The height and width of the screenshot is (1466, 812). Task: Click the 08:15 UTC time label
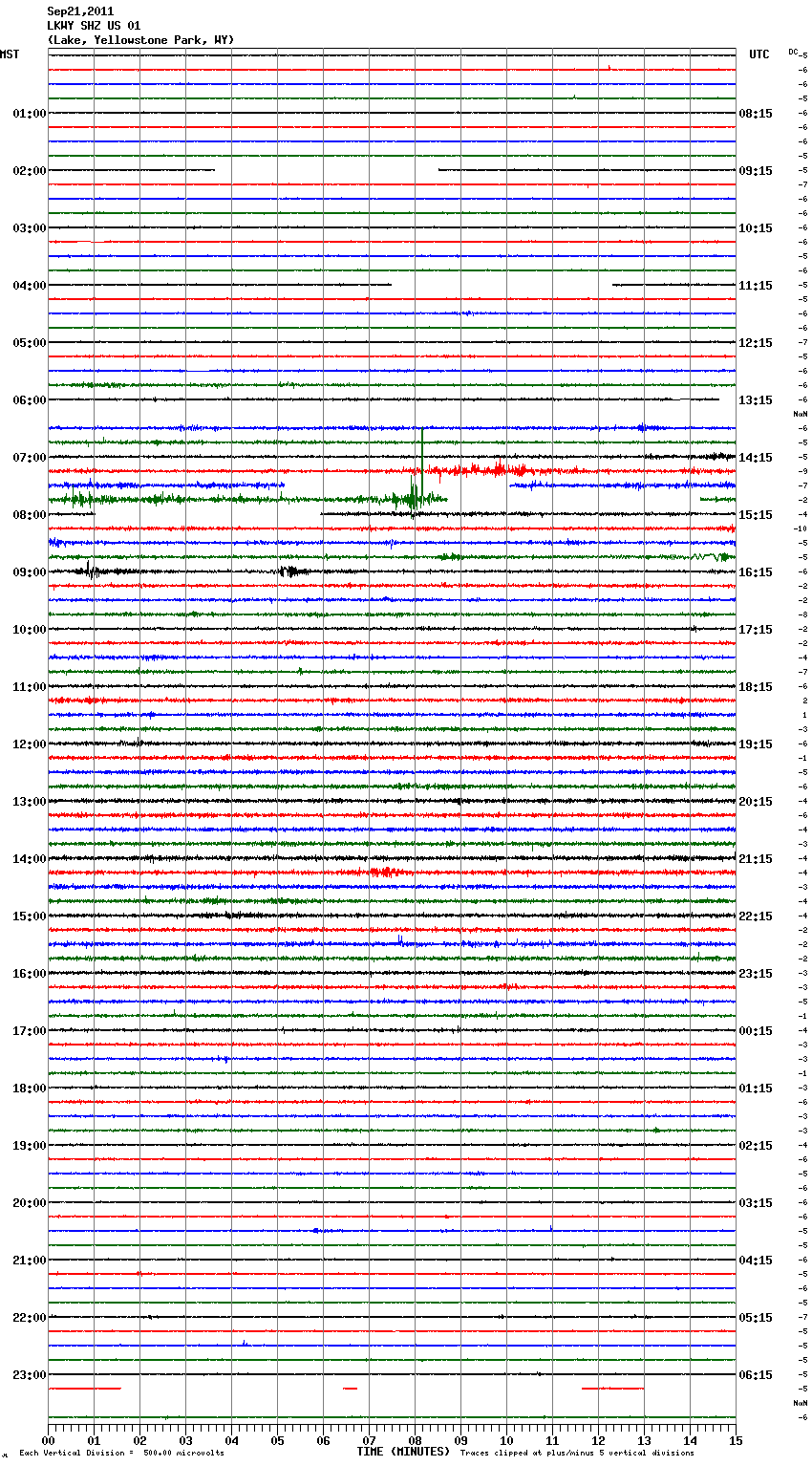click(756, 114)
